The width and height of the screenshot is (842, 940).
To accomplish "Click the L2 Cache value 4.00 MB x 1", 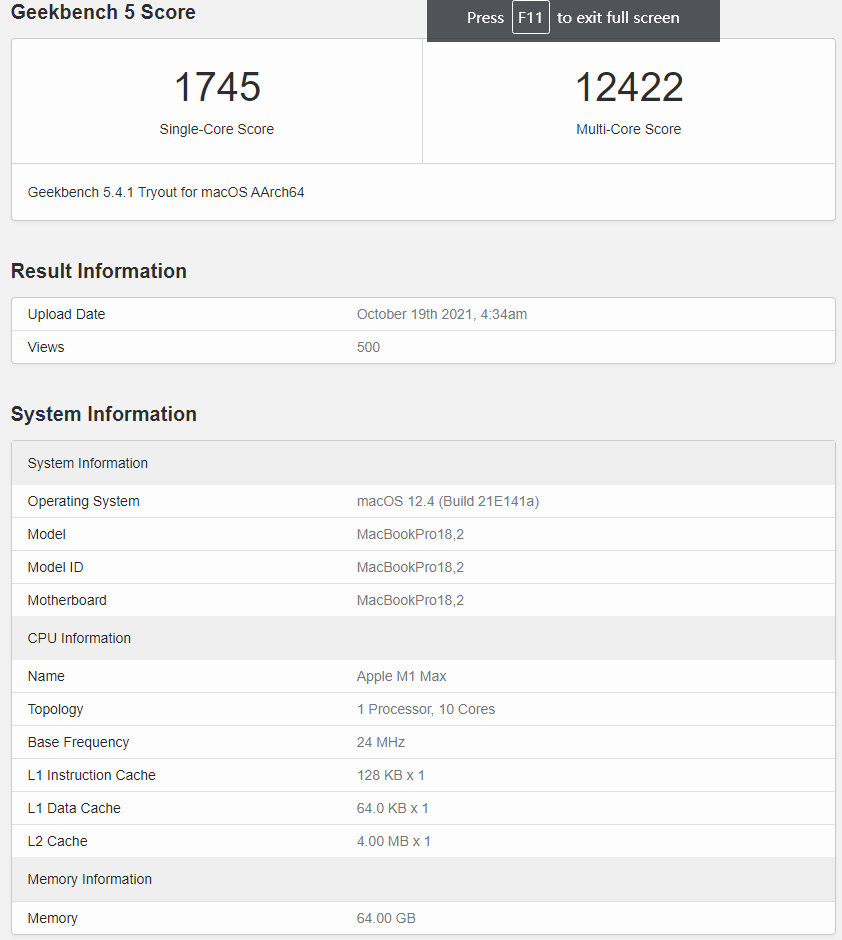I will (x=393, y=841).
